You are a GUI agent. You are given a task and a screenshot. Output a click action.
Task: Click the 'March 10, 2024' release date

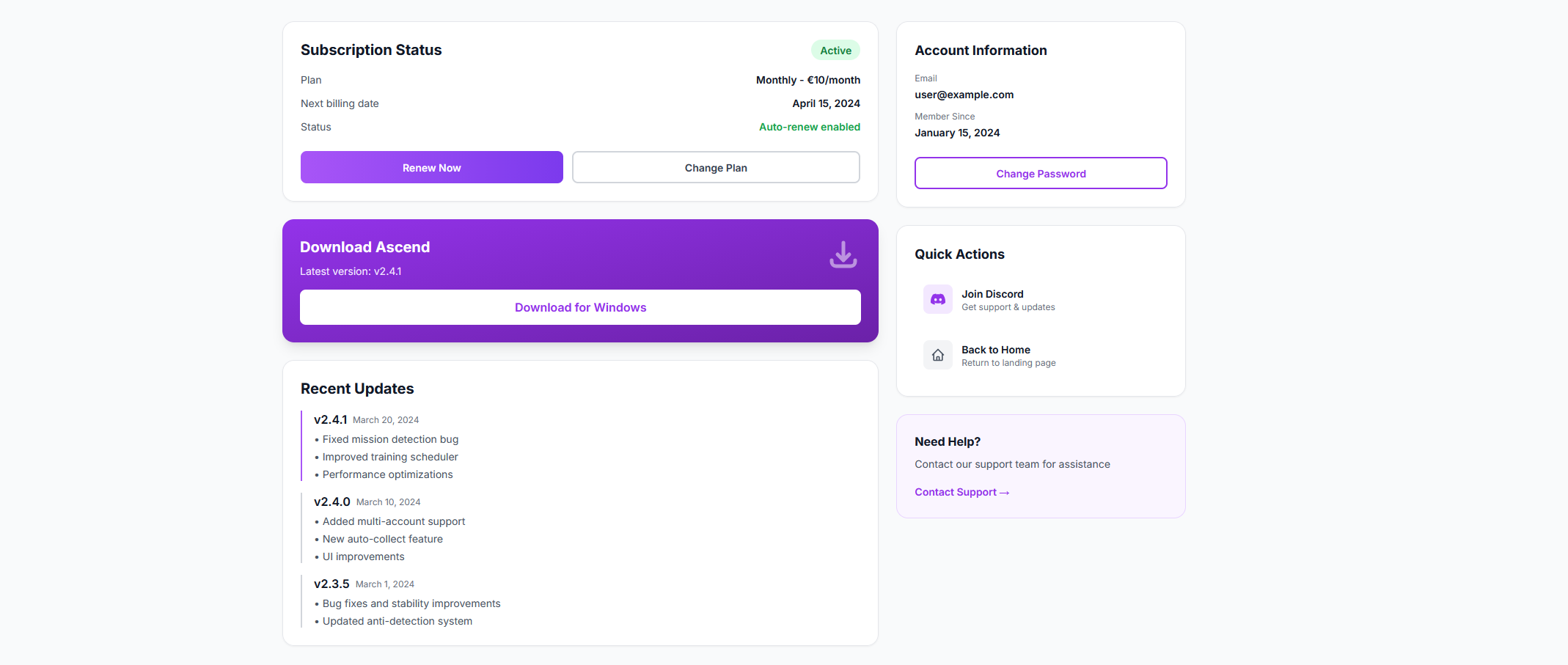pyautogui.click(x=389, y=502)
